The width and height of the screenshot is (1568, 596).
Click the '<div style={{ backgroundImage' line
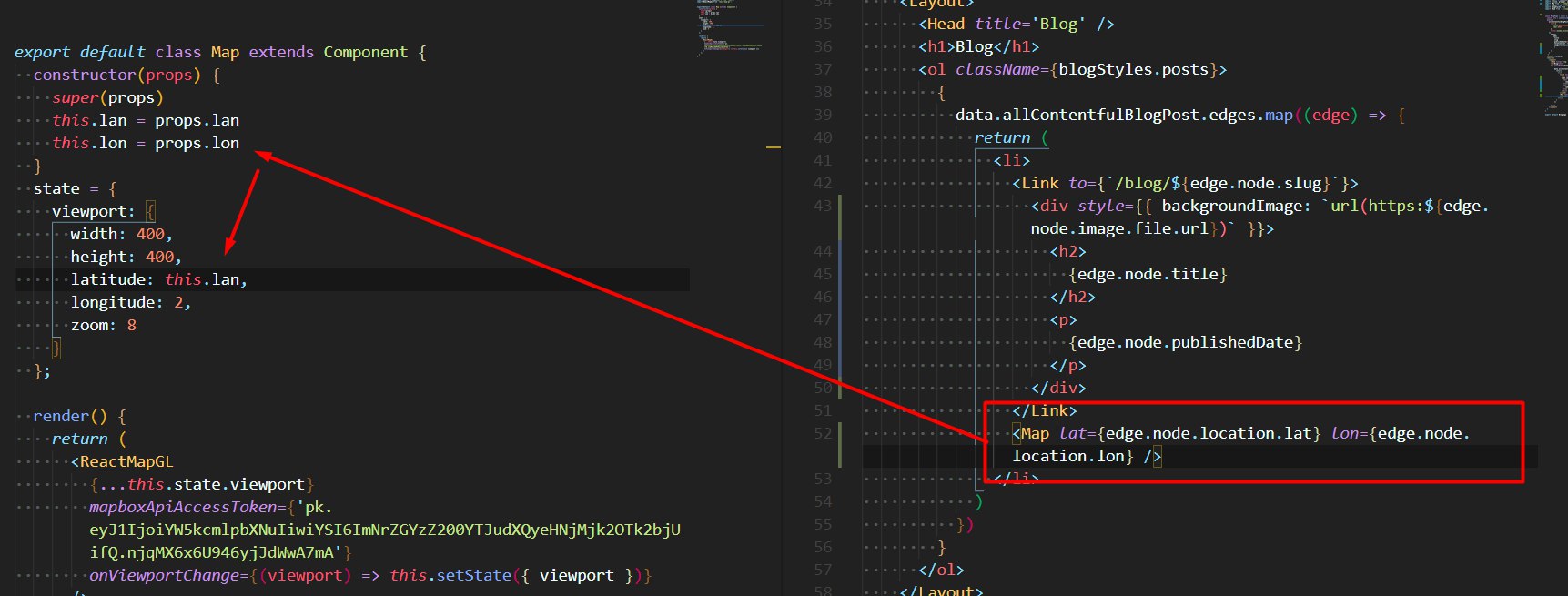(1260, 206)
